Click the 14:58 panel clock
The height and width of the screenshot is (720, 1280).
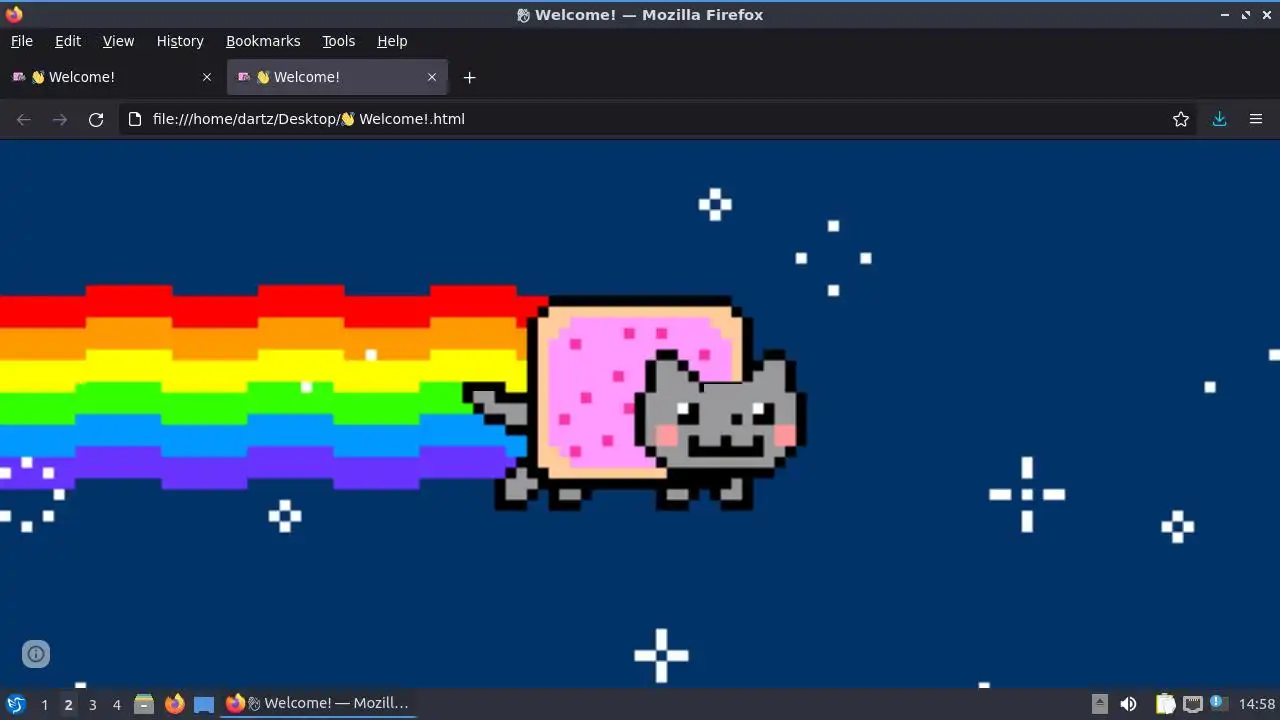[1257, 704]
